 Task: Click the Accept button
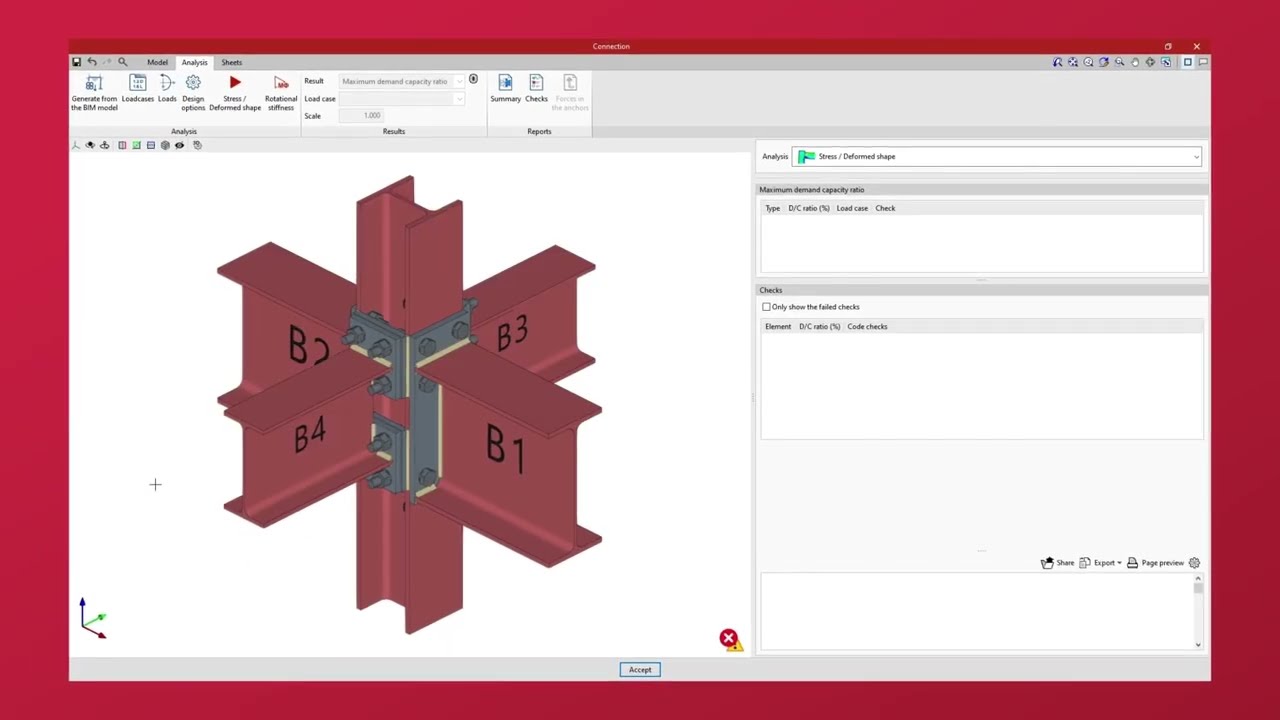(640, 670)
